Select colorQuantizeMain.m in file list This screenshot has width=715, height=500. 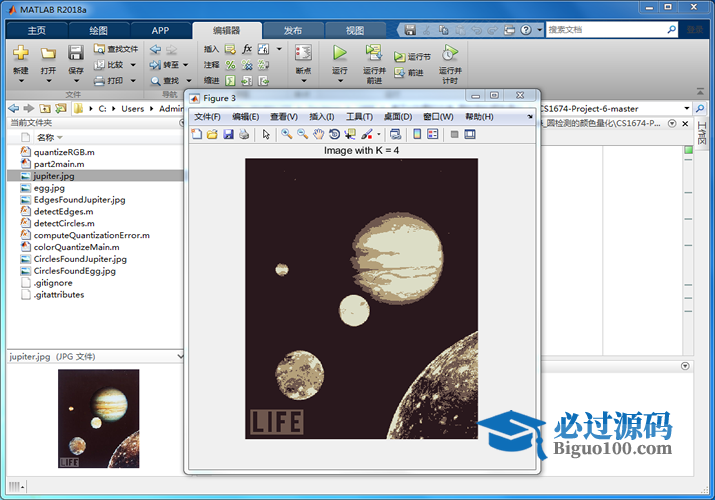pyautogui.click(x=77, y=247)
